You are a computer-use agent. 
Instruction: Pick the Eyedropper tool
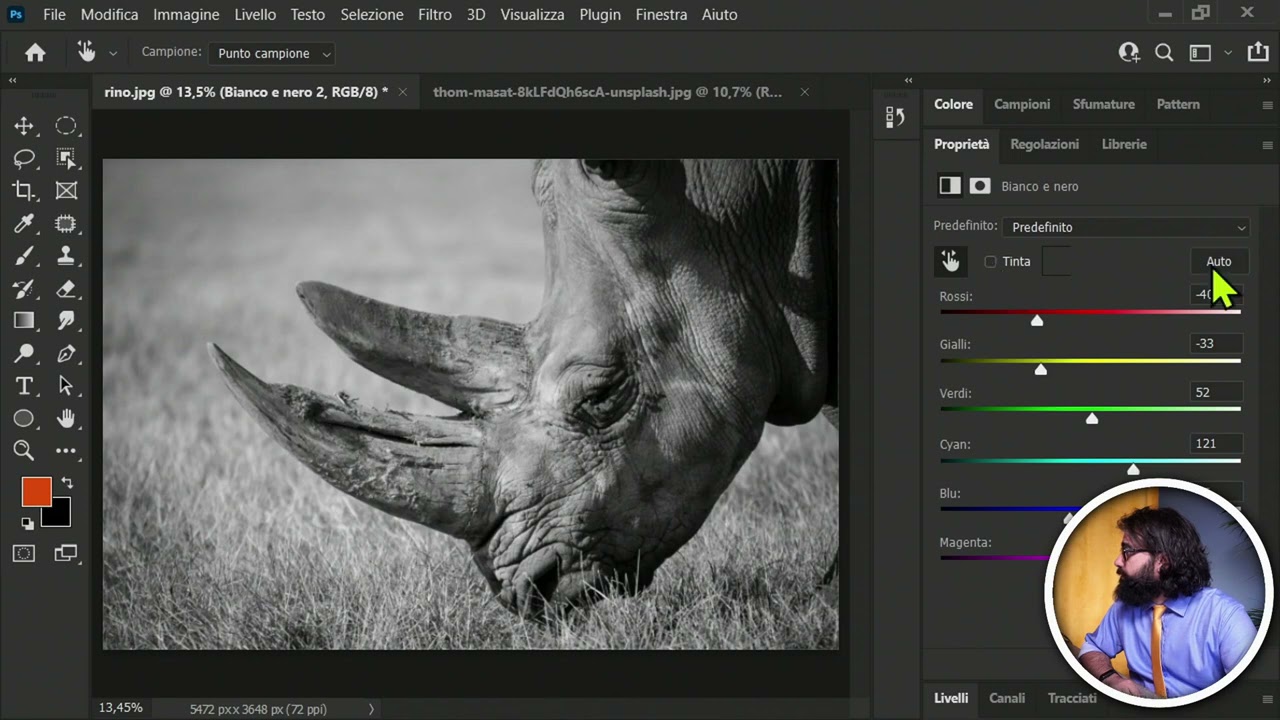point(24,223)
